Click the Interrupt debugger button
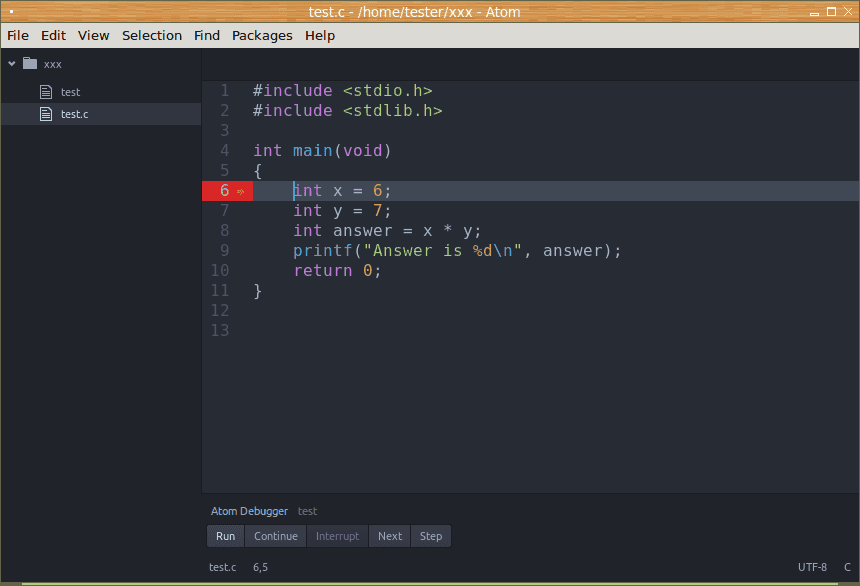The height and width of the screenshot is (586, 860). point(337,536)
